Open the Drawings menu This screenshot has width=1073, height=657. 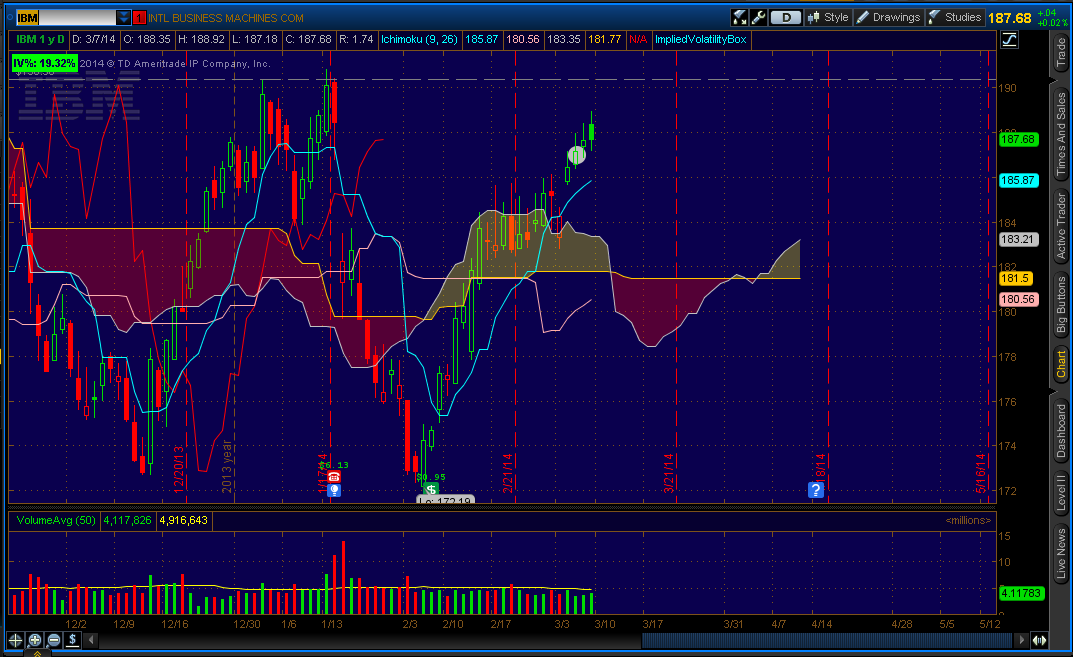tap(888, 17)
